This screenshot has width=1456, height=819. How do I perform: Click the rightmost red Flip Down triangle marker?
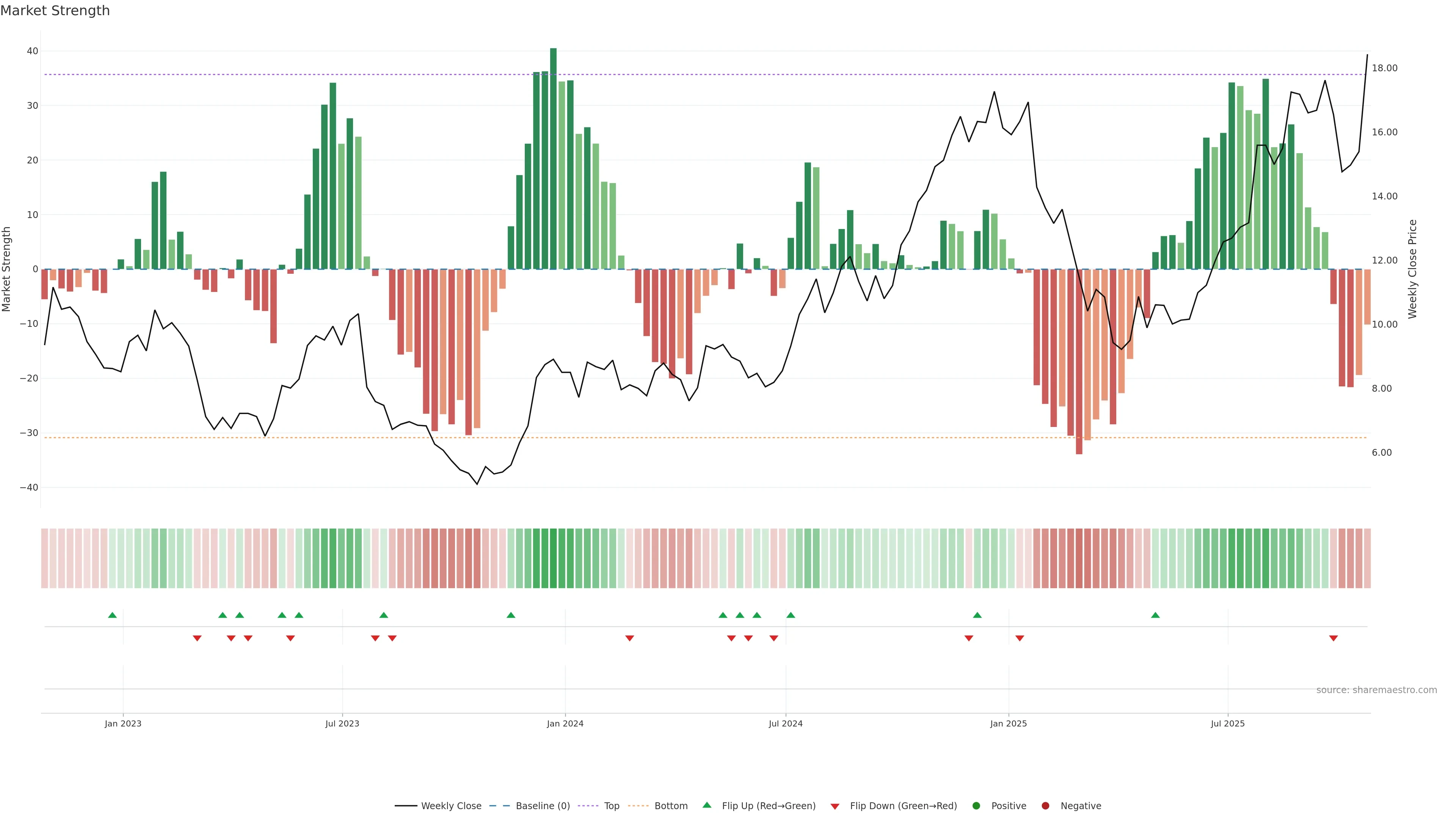click(1334, 638)
